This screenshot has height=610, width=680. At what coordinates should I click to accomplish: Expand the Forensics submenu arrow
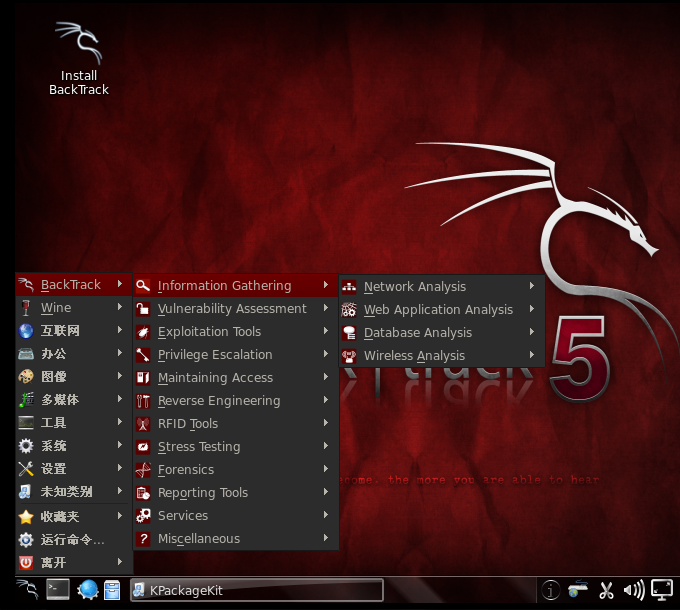click(x=326, y=469)
